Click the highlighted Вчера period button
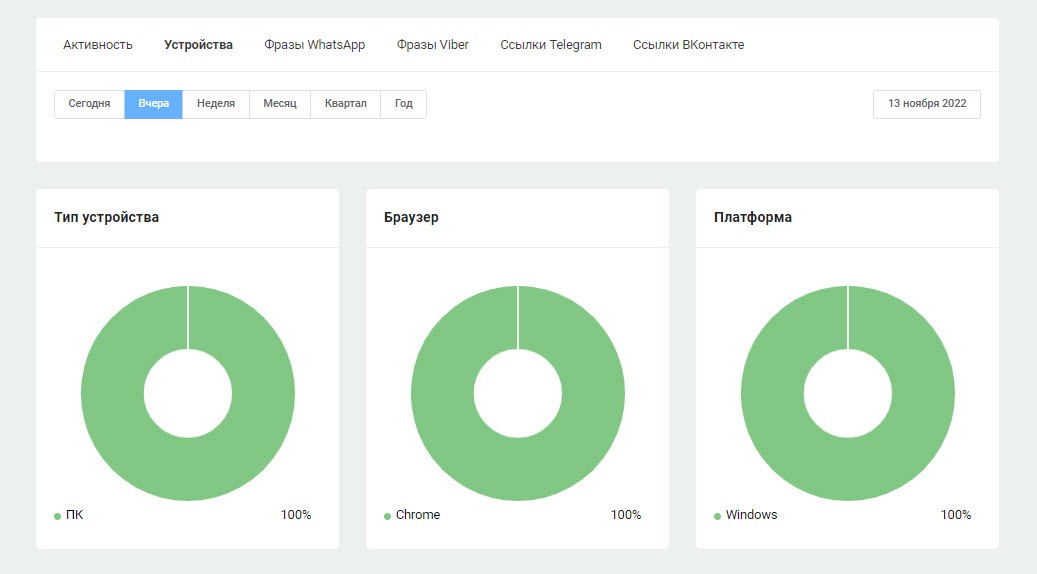Screen dimensions: 1037x574 click(x=153, y=104)
